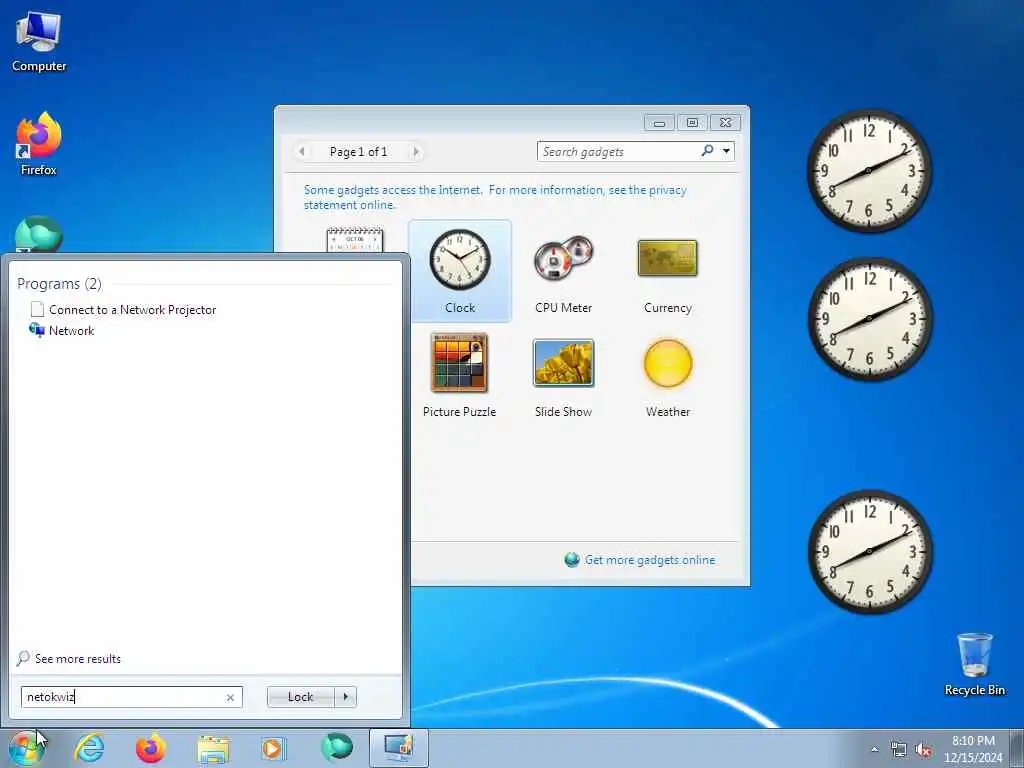Open the Firefox desktop shortcut
The image size is (1024, 768).
[x=39, y=144]
